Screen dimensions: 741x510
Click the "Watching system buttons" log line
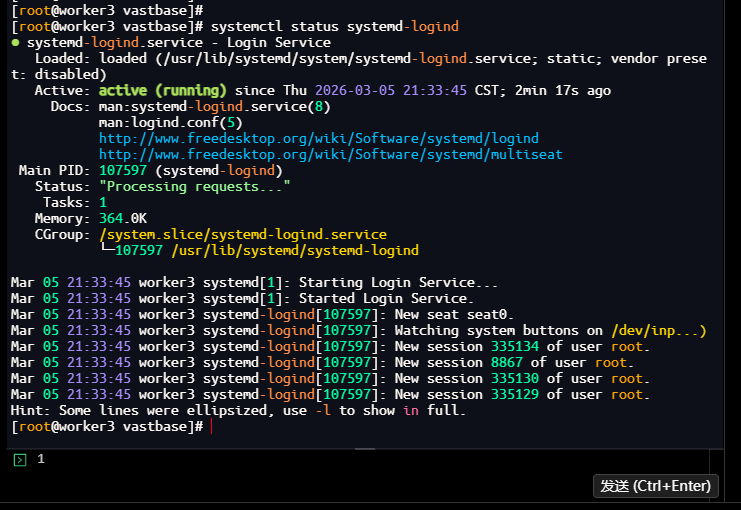coord(358,331)
